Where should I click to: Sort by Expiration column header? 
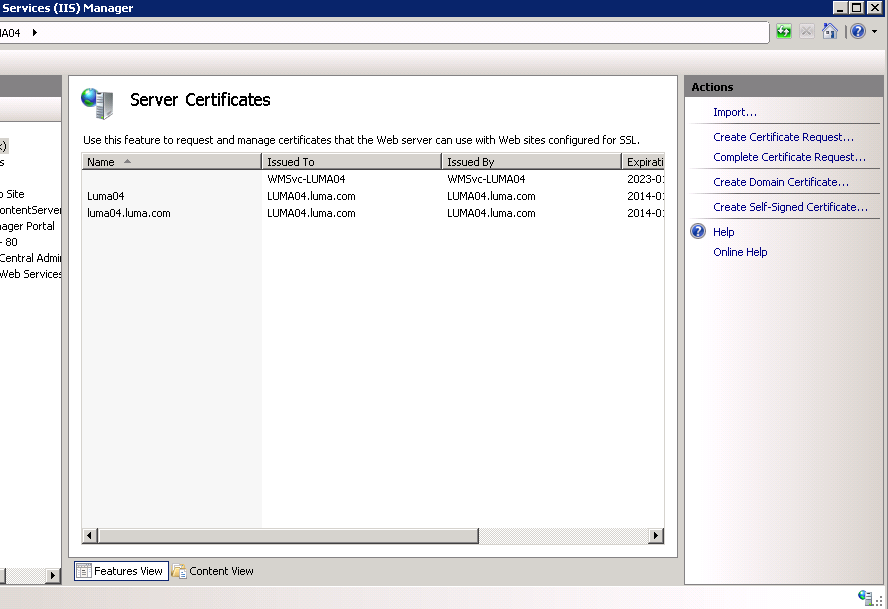[x=643, y=161]
